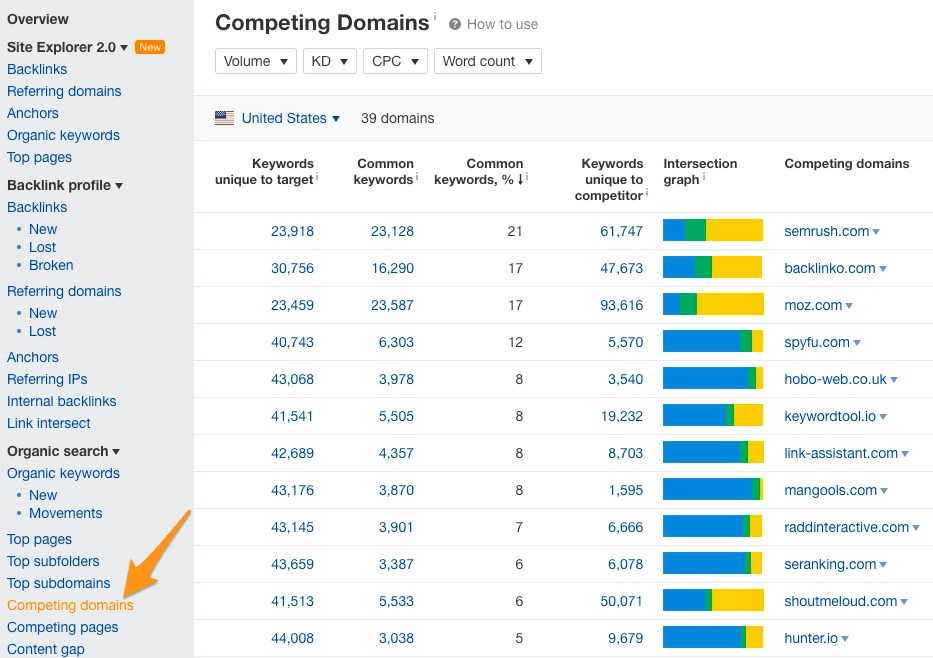Open the Volume filter dropdown
The width and height of the screenshot is (933, 658).
(x=256, y=61)
